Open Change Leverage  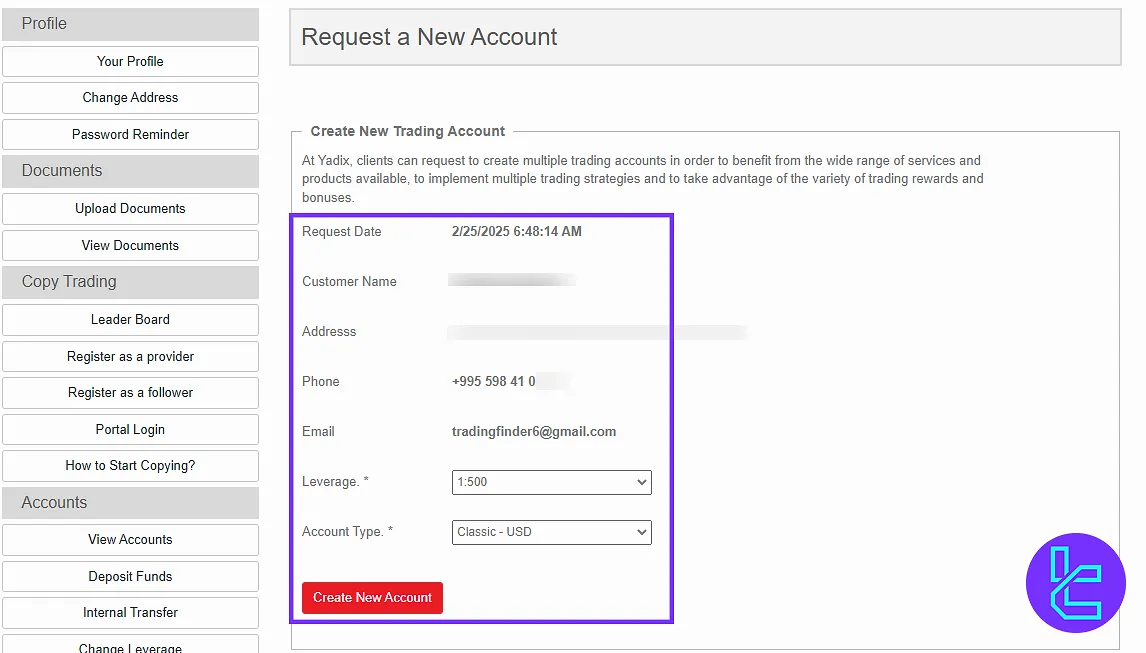(130, 645)
